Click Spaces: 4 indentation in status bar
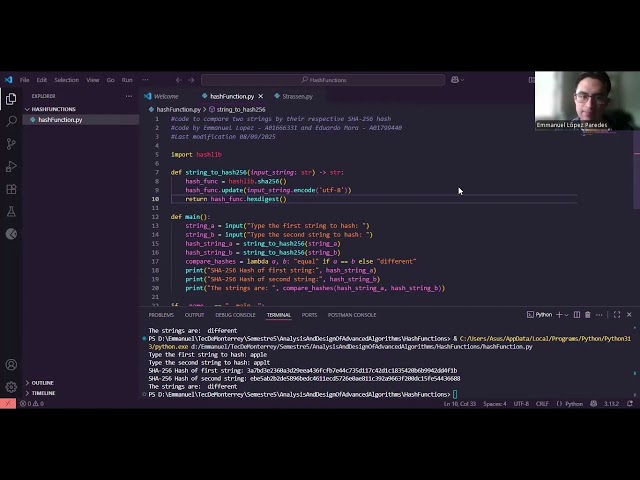This screenshot has width=640, height=480. click(495, 404)
